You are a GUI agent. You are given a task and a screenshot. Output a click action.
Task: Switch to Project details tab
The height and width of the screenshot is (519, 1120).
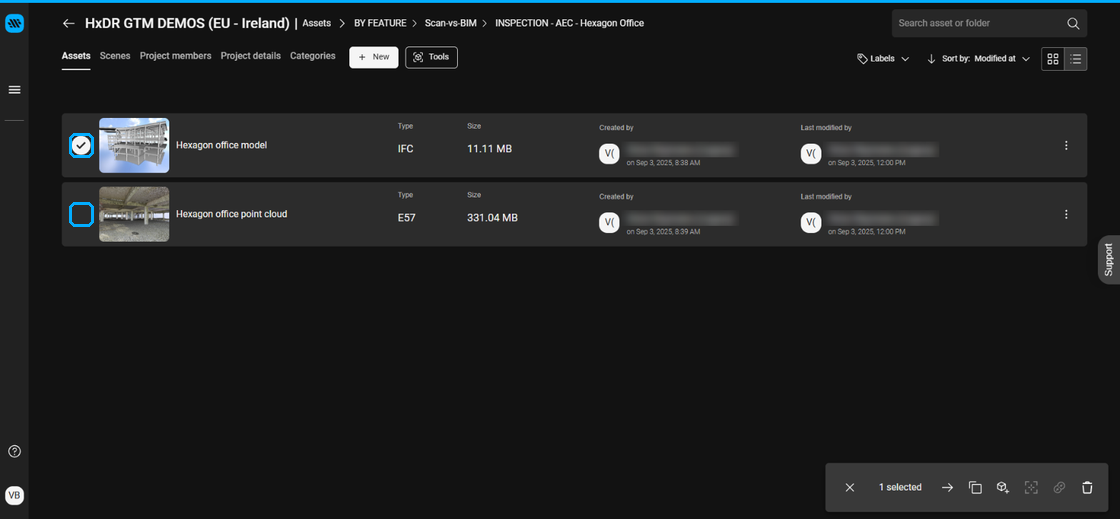tap(251, 56)
